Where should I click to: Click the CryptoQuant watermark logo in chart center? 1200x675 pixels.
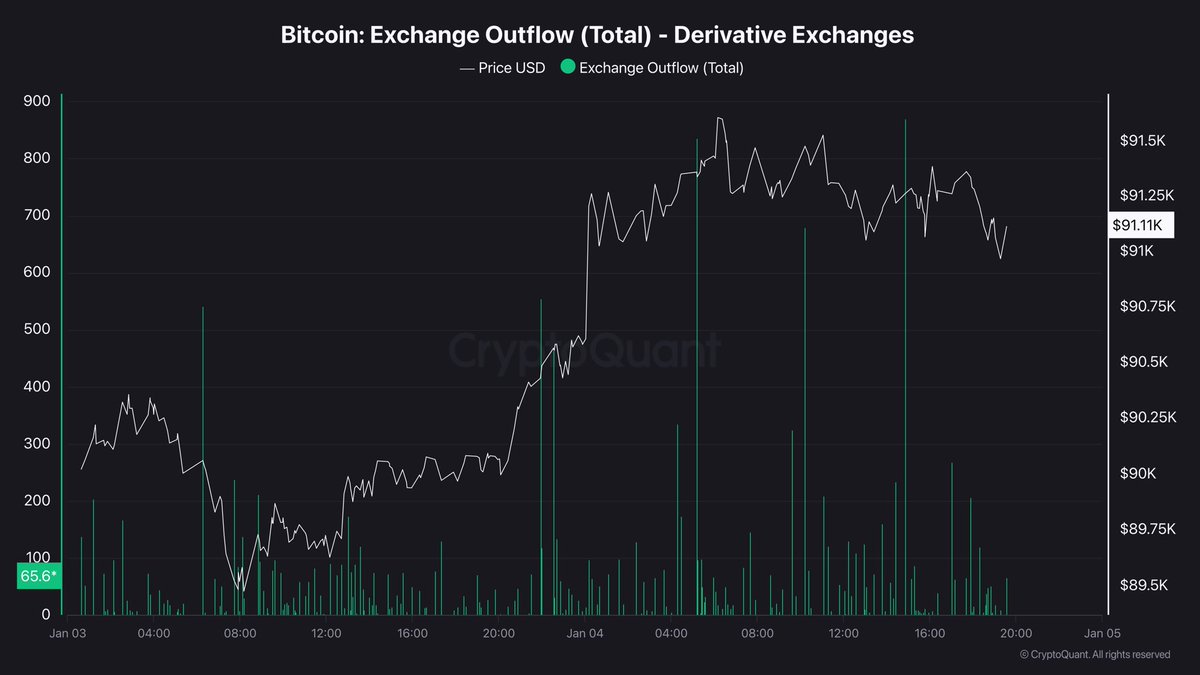tap(584, 350)
